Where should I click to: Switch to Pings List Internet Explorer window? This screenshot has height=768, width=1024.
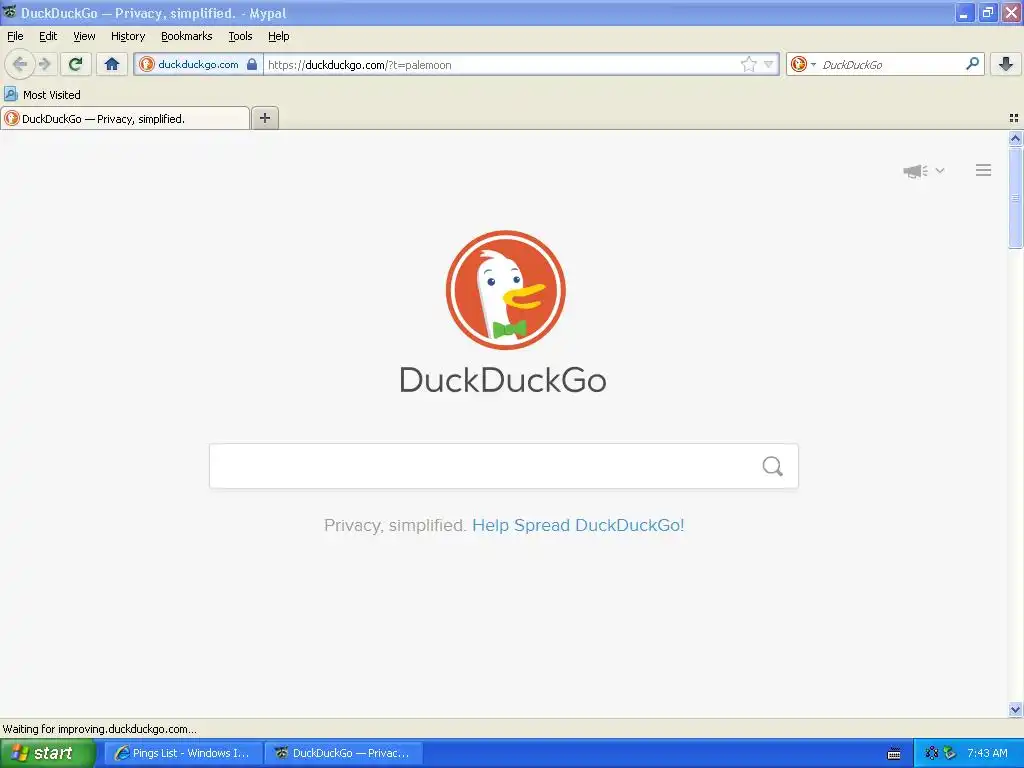click(x=184, y=753)
